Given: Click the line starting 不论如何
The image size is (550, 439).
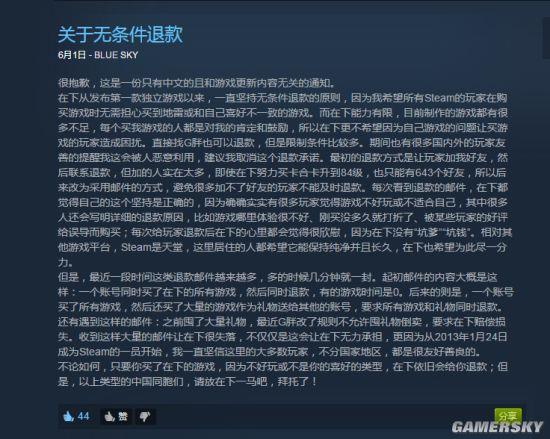Looking at the screenshot, I should coord(283,367).
